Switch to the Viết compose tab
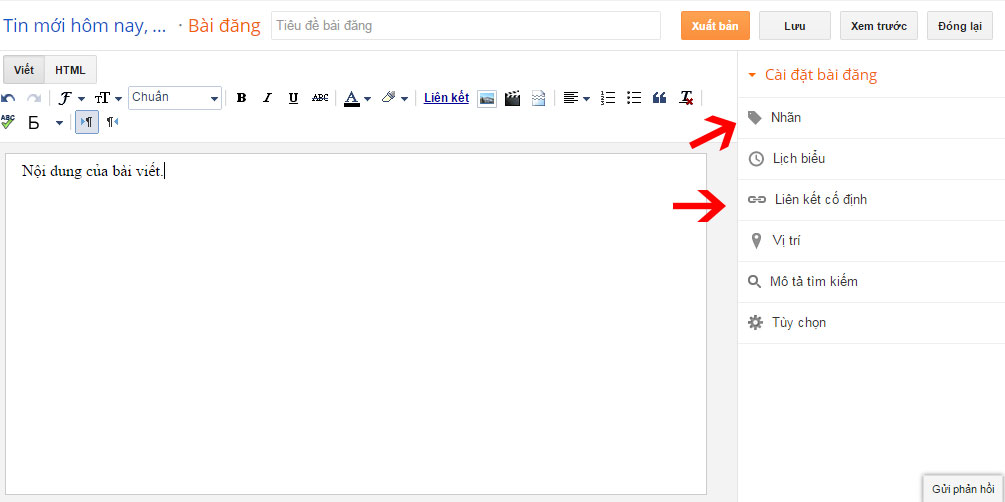The width and height of the screenshot is (1005, 502). point(24,70)
